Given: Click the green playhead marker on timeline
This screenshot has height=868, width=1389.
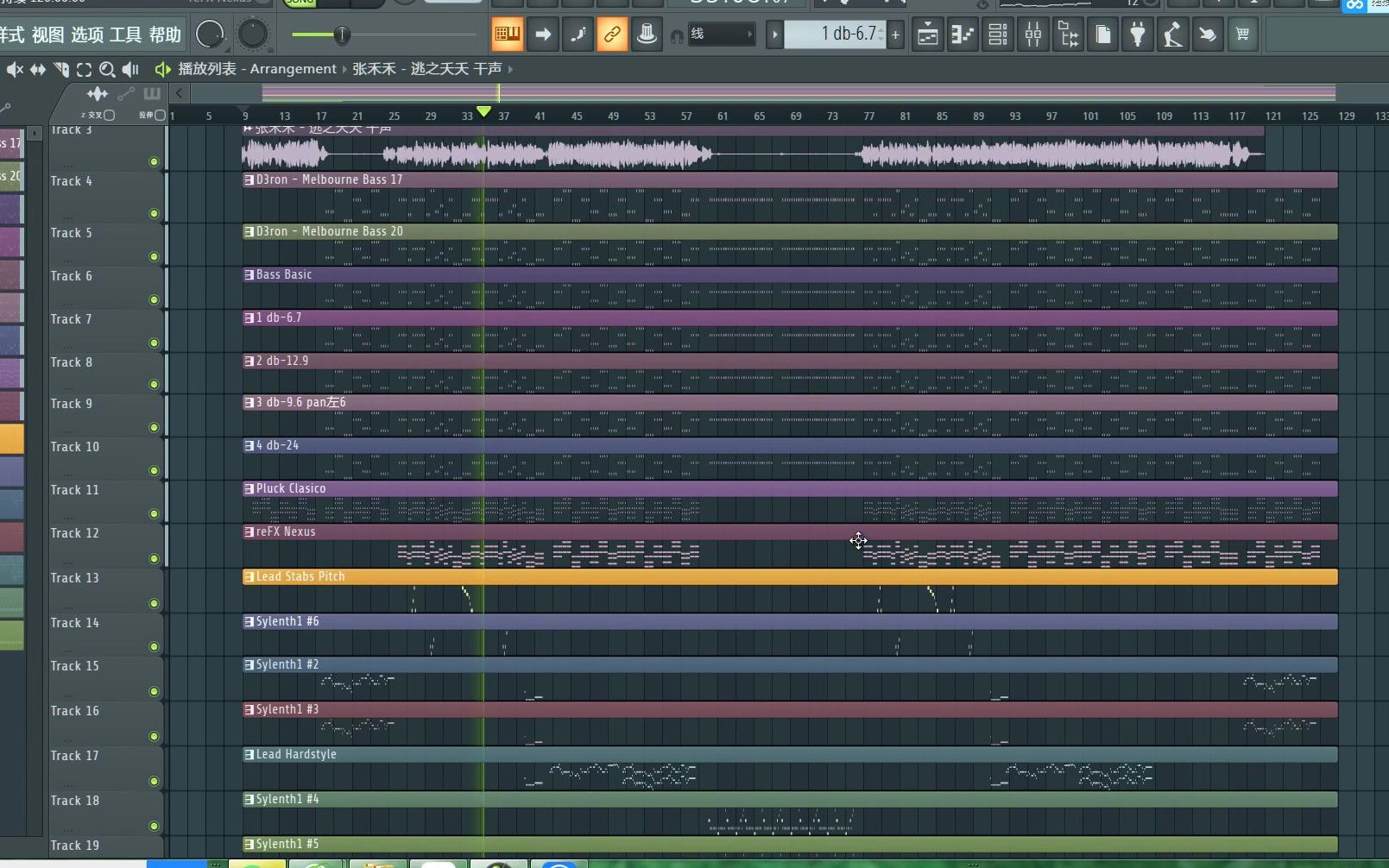Looking at the screenshot, I should tap(484, 111).
